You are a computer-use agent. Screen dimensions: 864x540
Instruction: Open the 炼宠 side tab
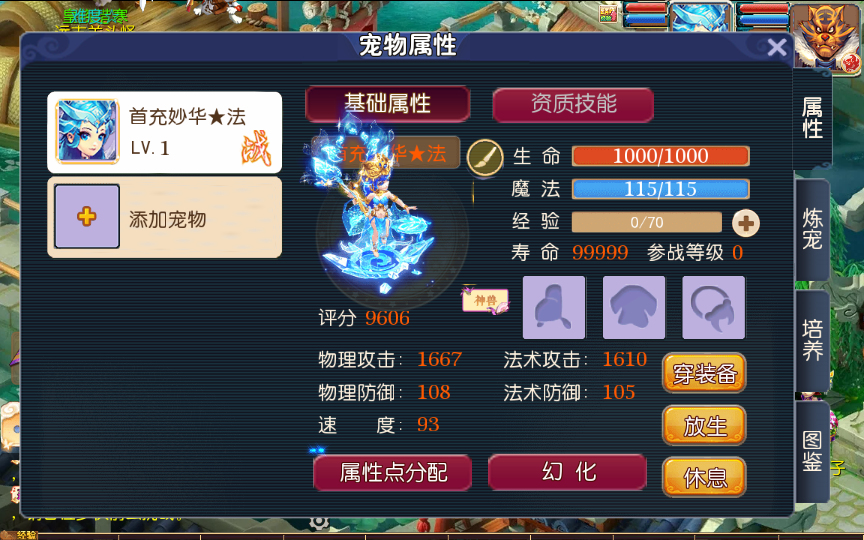[812, 229]
